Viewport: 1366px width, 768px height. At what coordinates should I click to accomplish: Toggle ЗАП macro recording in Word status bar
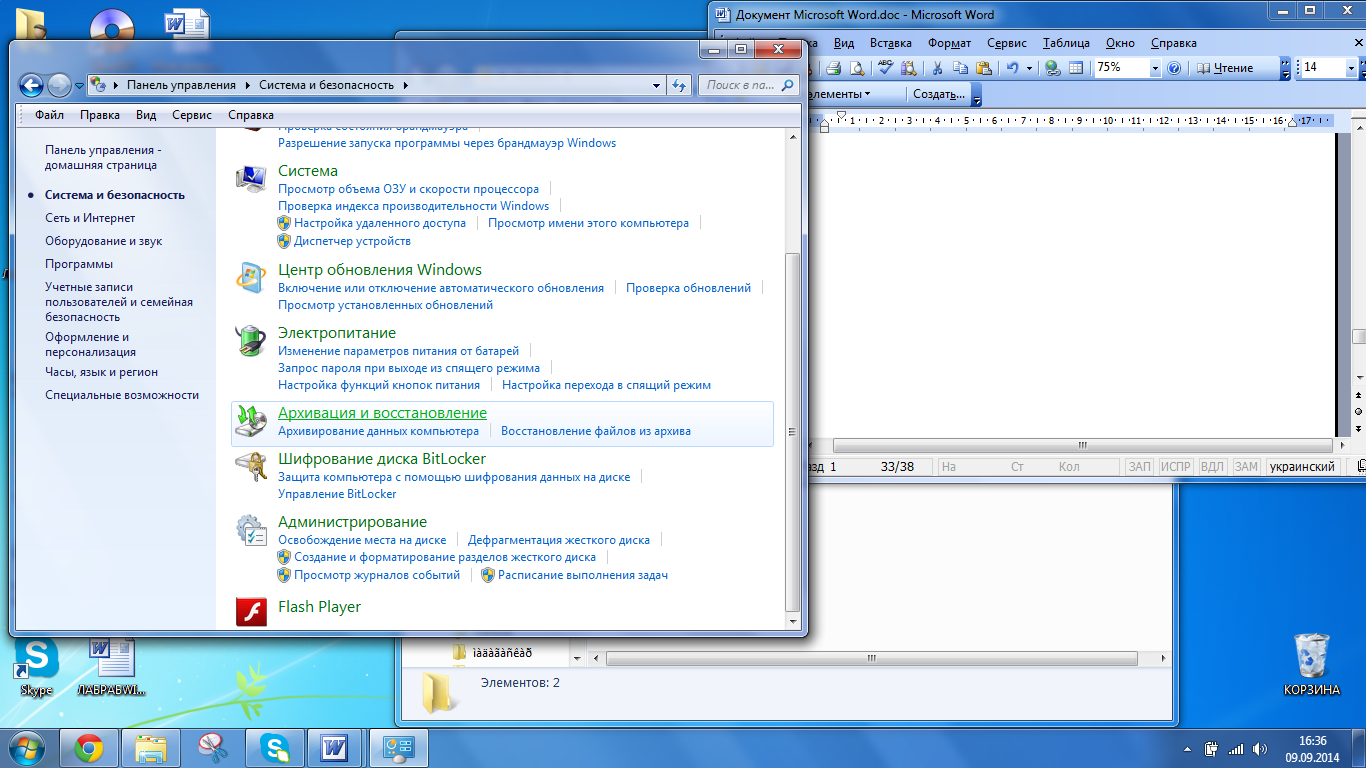pos(1139,466)
